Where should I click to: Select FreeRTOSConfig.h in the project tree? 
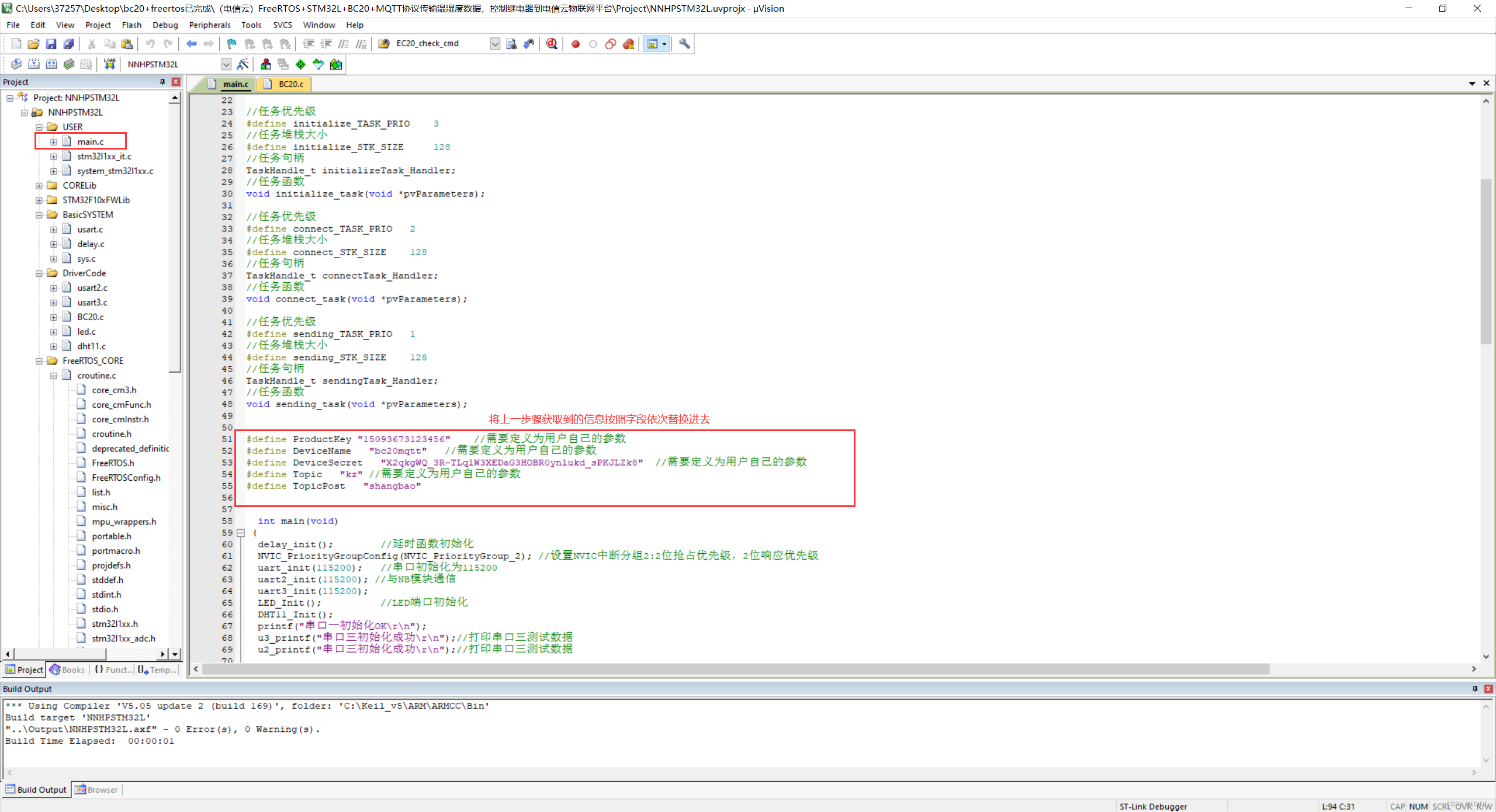[x=126, y=478]
